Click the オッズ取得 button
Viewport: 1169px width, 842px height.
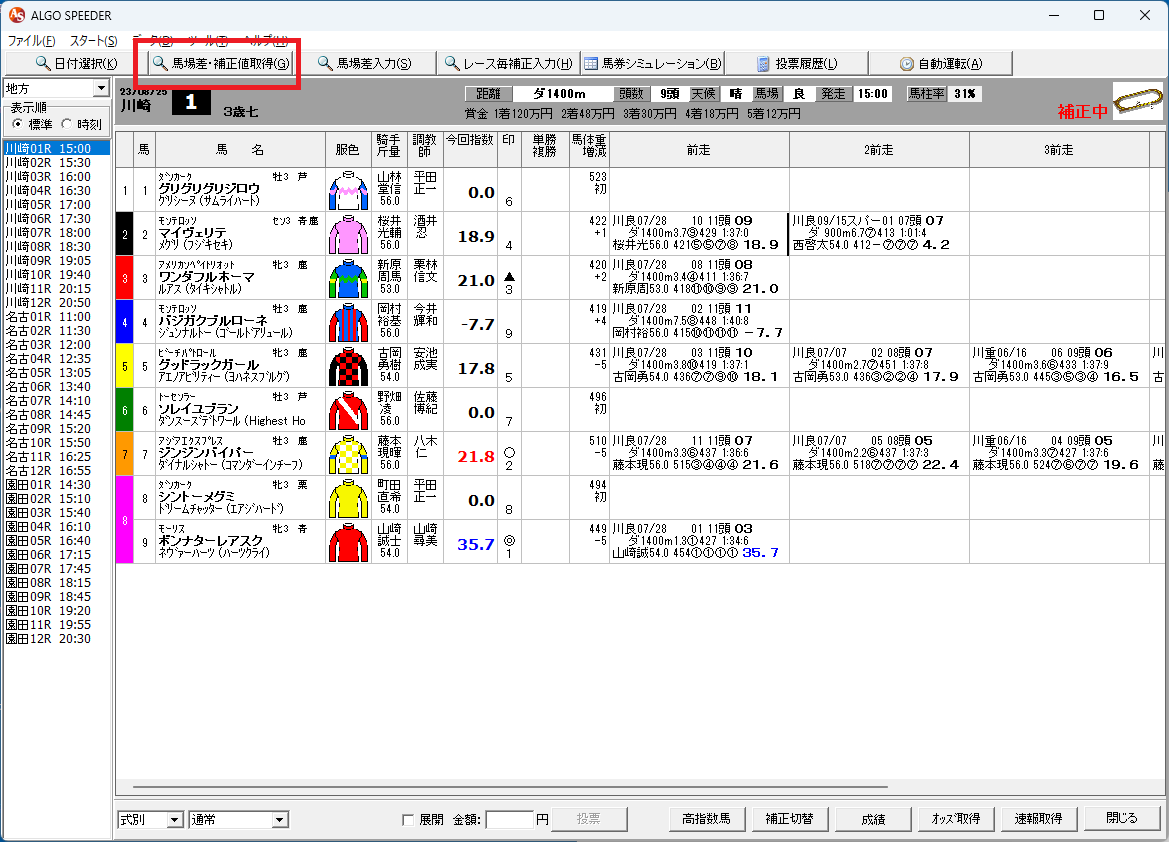tap(956, 818)
